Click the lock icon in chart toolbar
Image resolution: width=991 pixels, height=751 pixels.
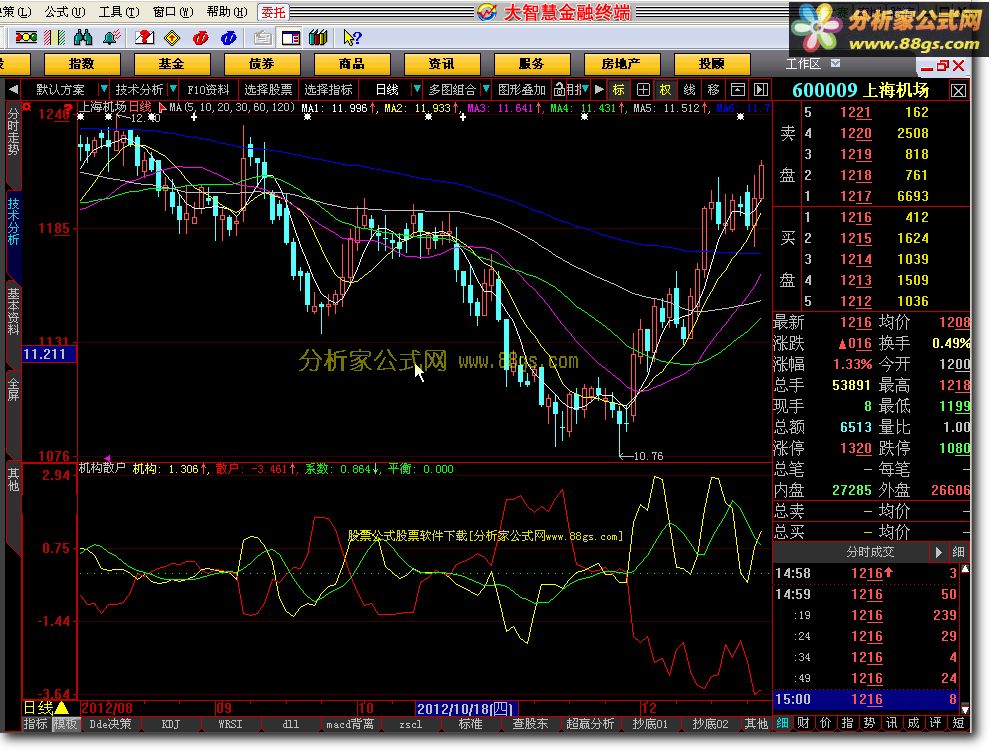click(559, 90)
